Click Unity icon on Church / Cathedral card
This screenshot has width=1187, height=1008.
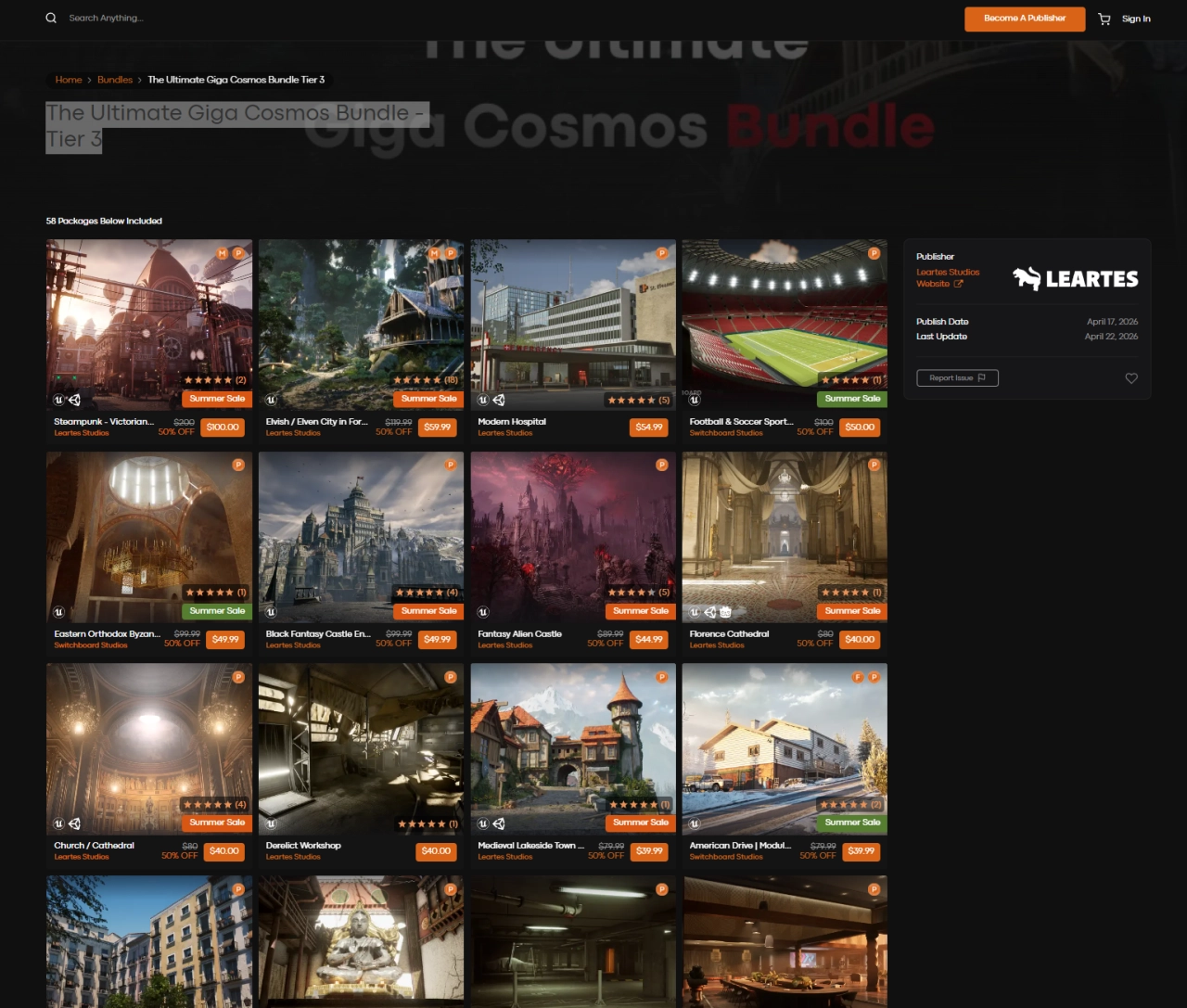(74, 823)
